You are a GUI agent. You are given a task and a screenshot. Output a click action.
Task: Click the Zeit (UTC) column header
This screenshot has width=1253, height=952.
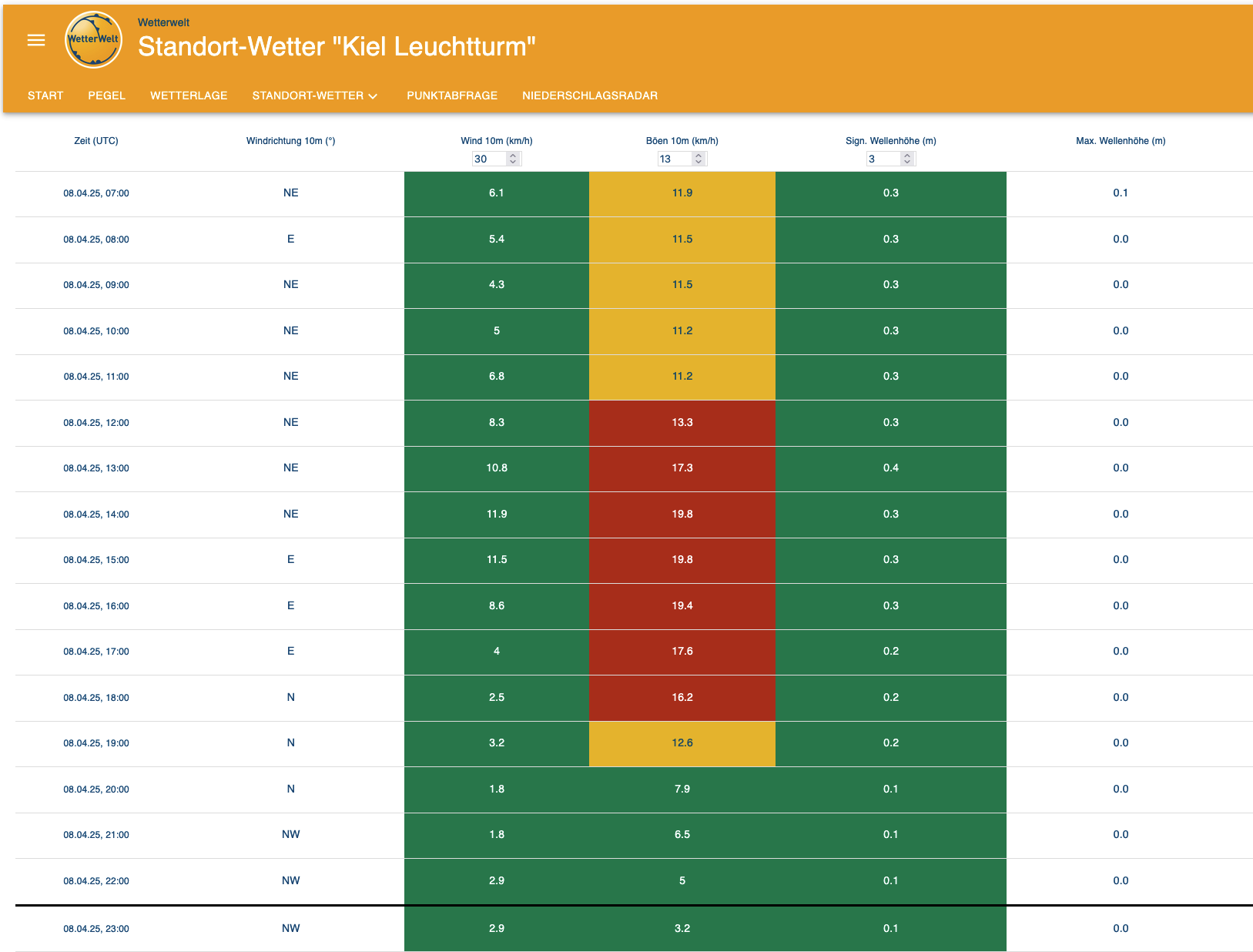point(96,141)
